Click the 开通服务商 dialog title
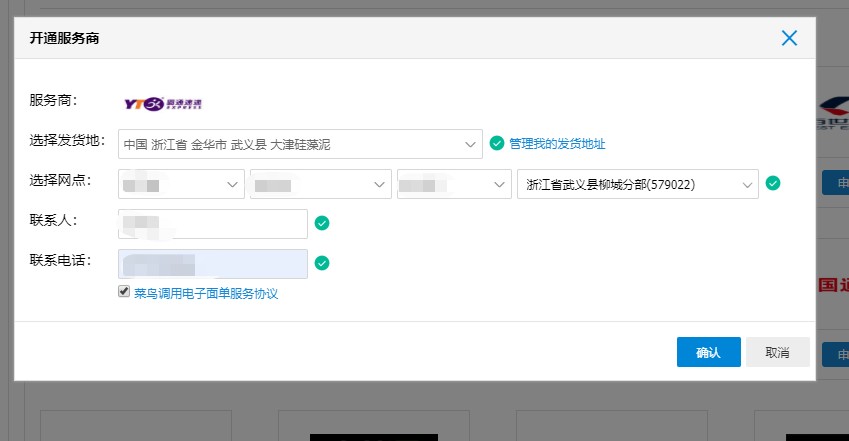This screenshot has width=849, height=441. (x=64, y=38)
